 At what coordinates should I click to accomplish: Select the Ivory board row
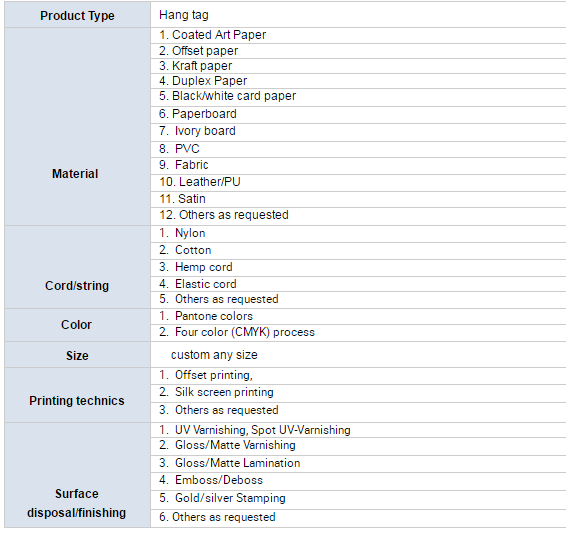pyautogui.click(x=358, y=133)
